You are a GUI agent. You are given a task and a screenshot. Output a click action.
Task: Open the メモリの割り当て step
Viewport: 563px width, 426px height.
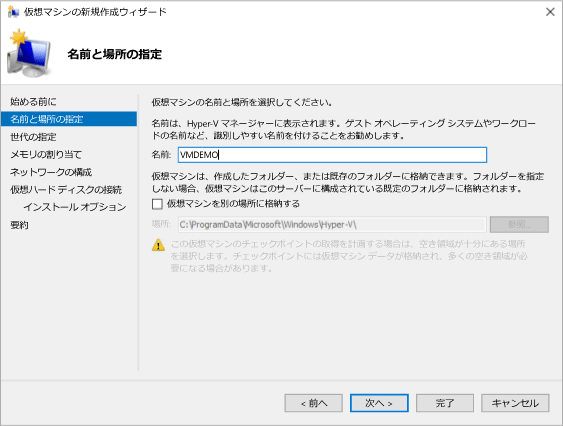click(x=46, y=154)
